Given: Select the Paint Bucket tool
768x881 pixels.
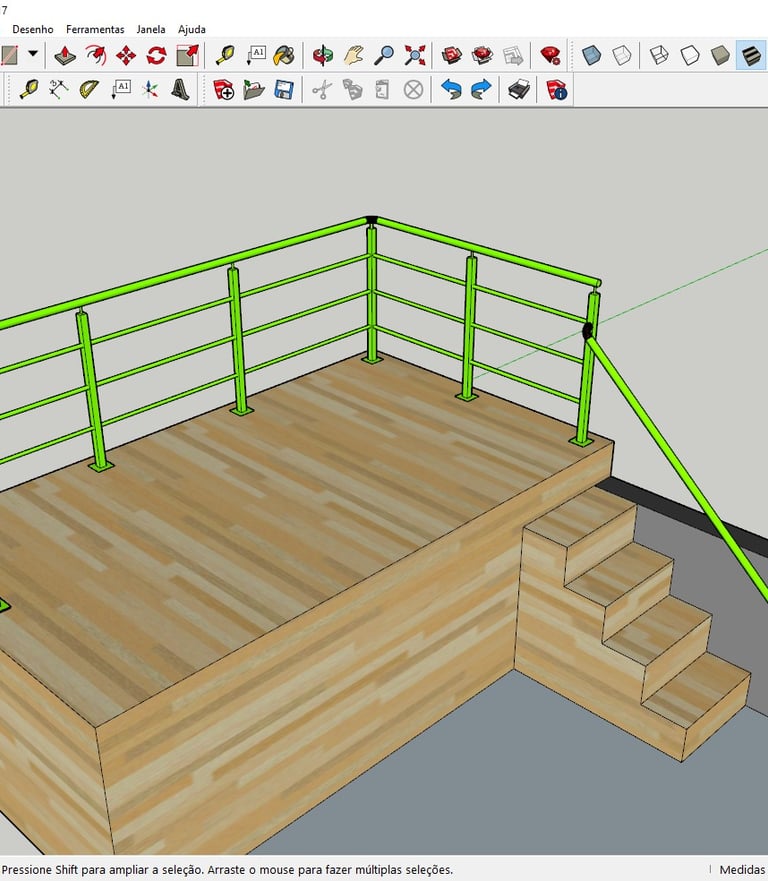Looking at the screenshot, I should pyautogui.click(x=284, y=55).
